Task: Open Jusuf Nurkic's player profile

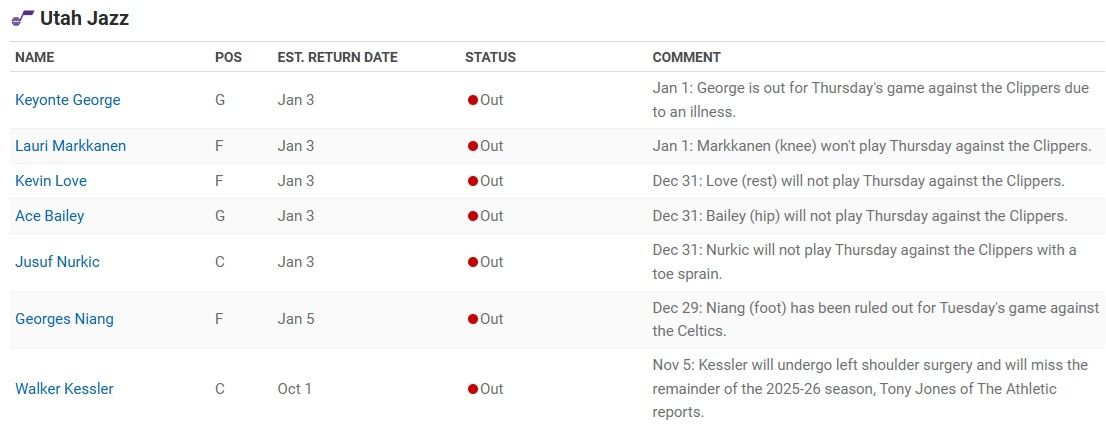Action: tap(57, 262)
